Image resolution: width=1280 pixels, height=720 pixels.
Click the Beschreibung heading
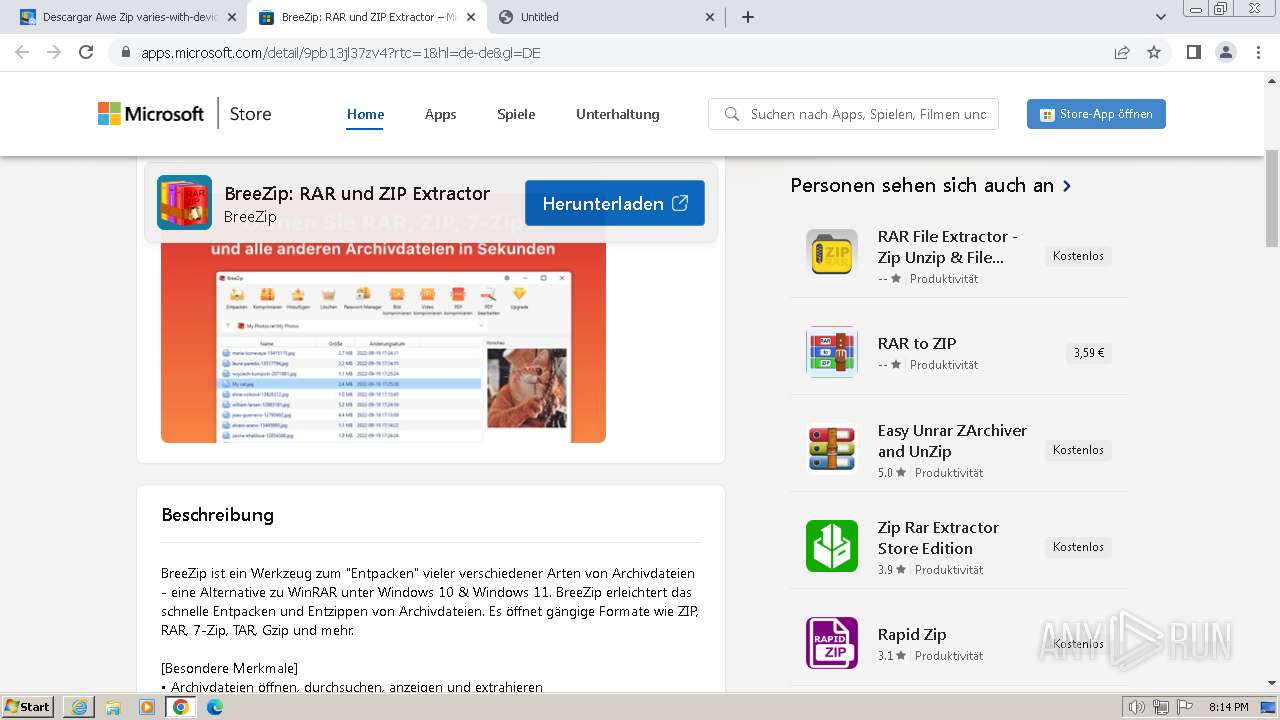pos(217,515)
